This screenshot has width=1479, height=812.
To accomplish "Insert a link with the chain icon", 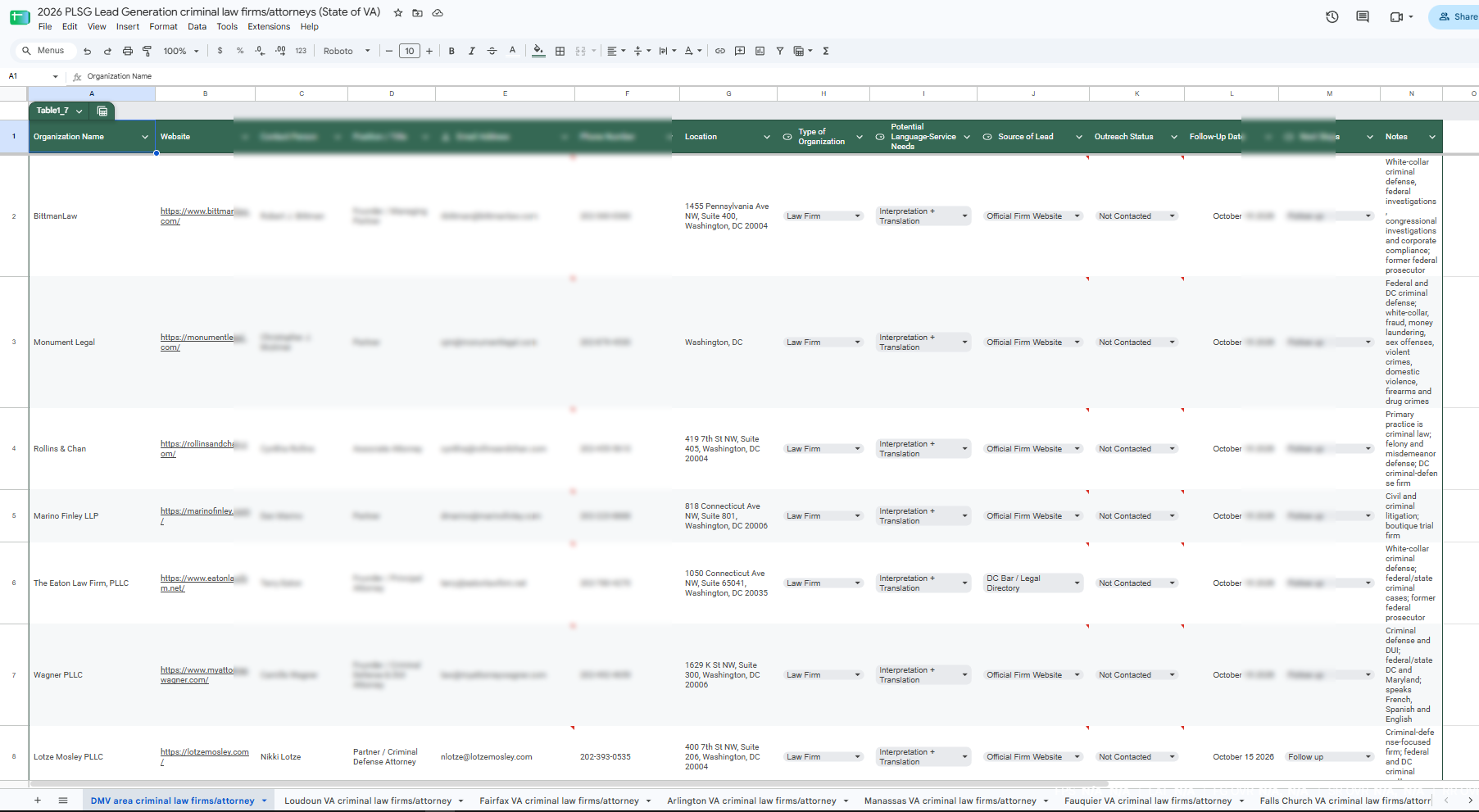I will pos(720,51).
